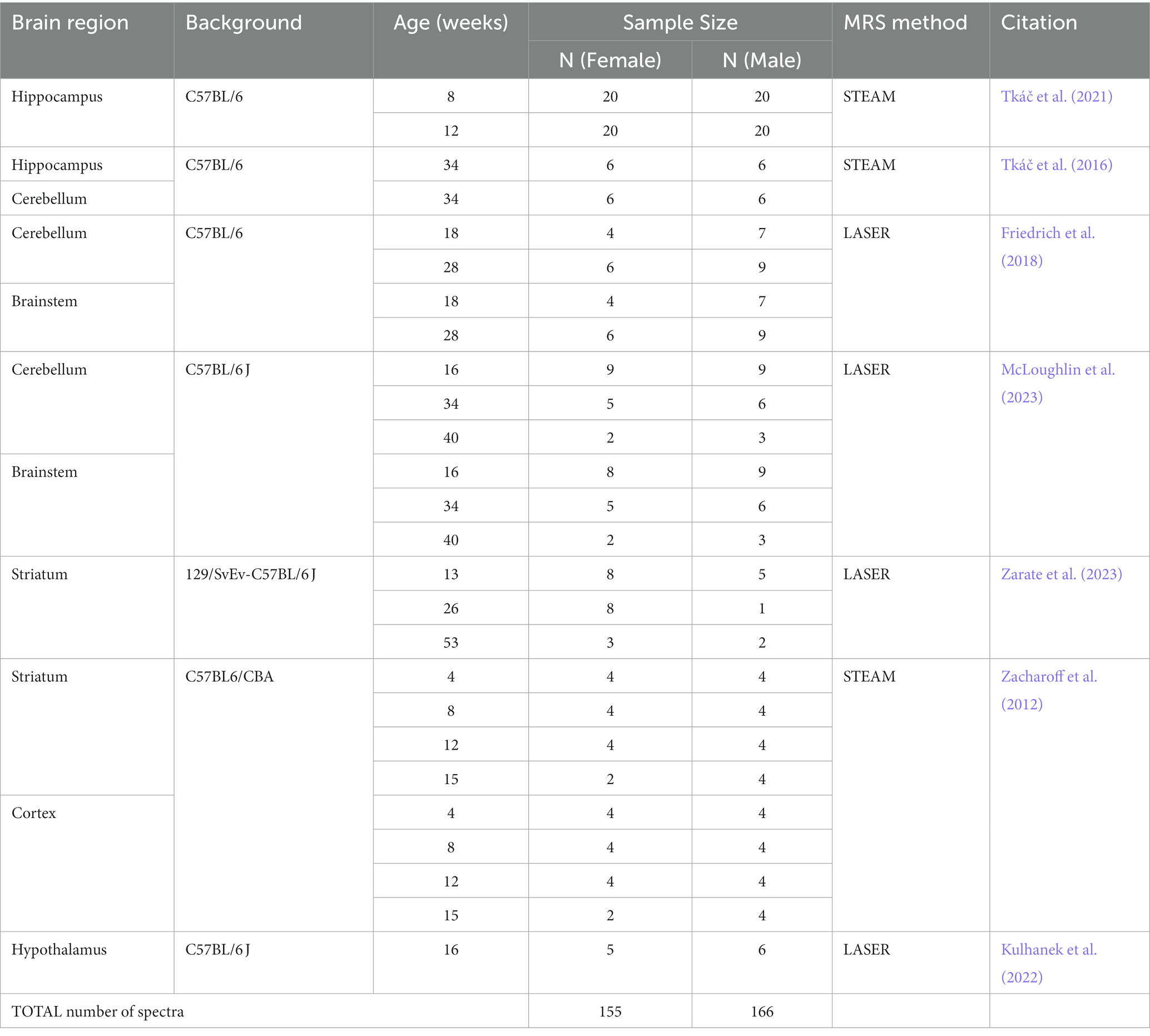The width and height of the screenshot is (1150, 1036).
Task: Click the MRS method header
Action: (x=905, y=23)
